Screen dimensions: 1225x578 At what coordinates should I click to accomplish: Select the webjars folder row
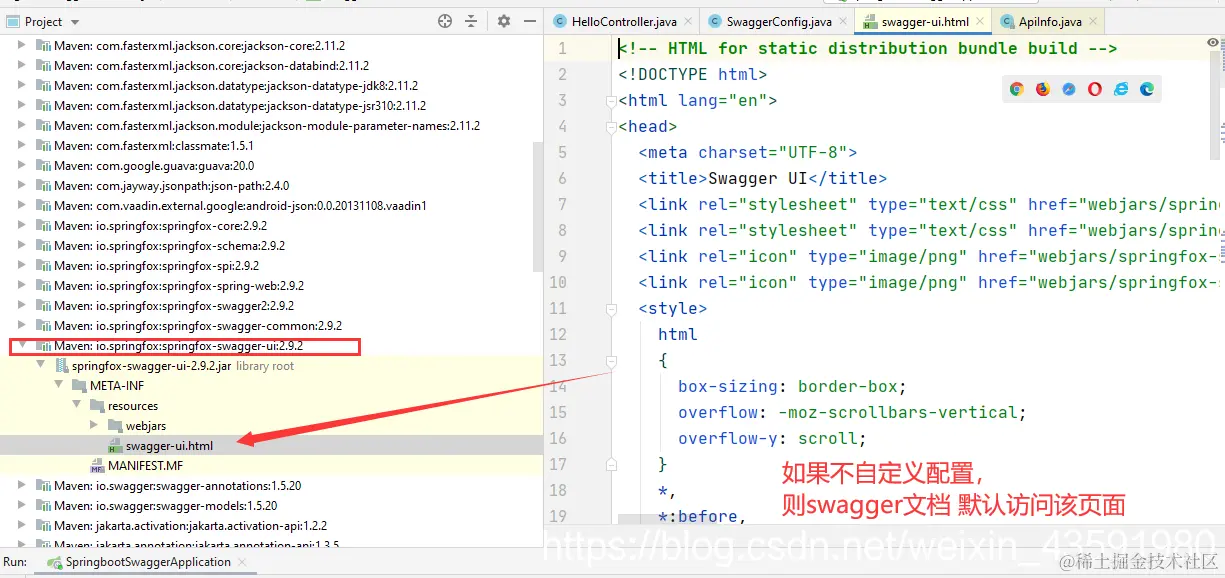coord(272,426)
